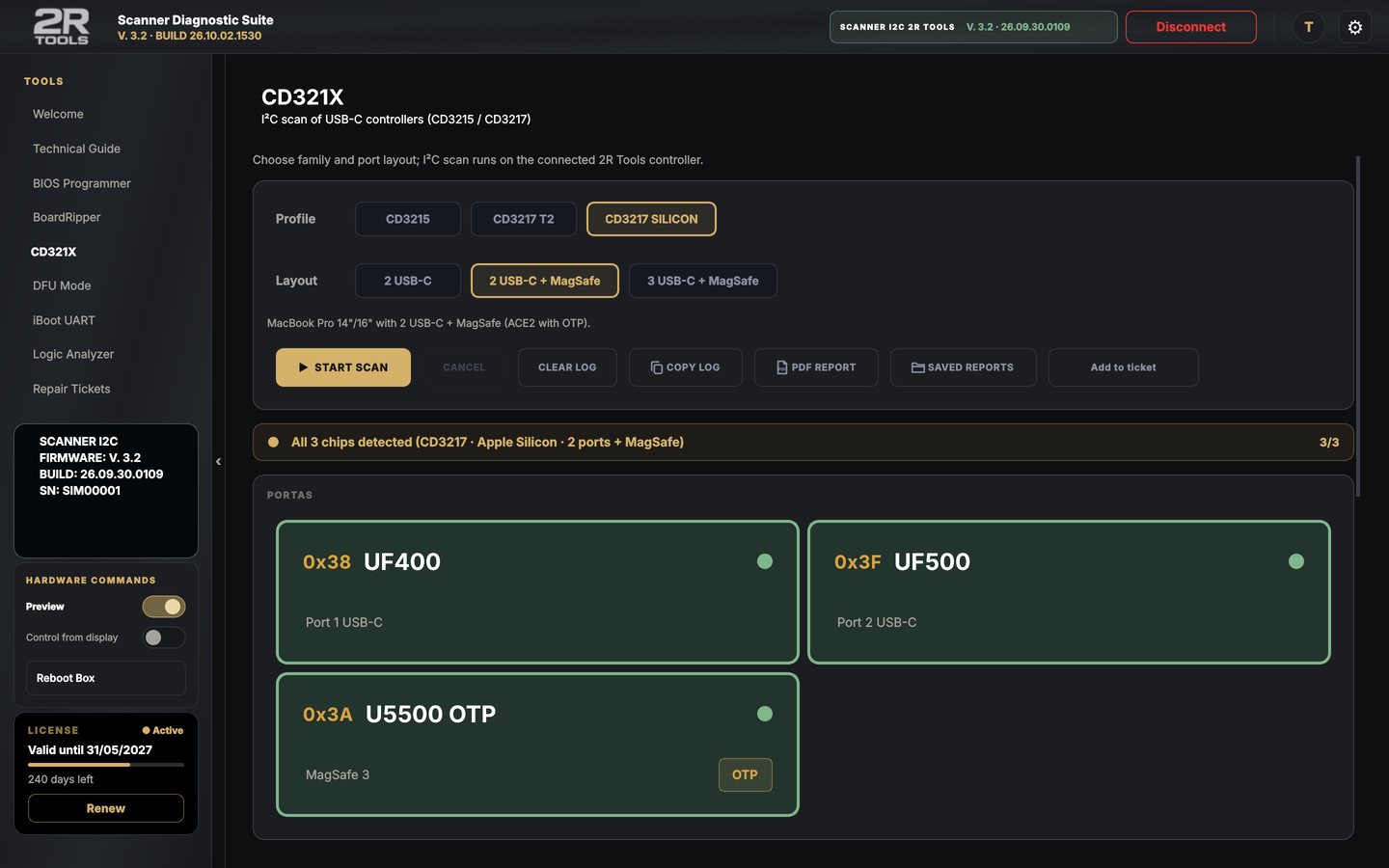Click the Disconnect button
Screen dimensions: 1389x868
tap(1191, 27)
